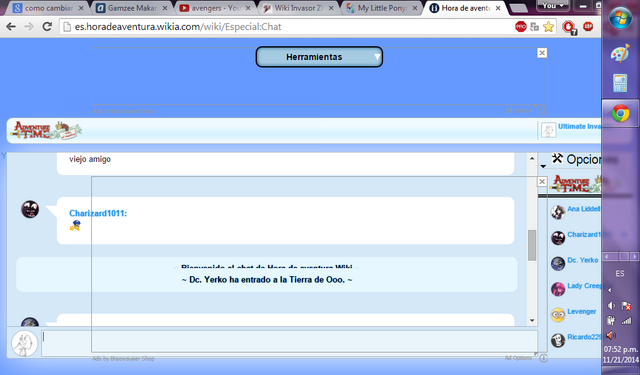640x375 pixels.
Task: Click chat scrollbar up arrow
Action: click(x=532, y=158)
